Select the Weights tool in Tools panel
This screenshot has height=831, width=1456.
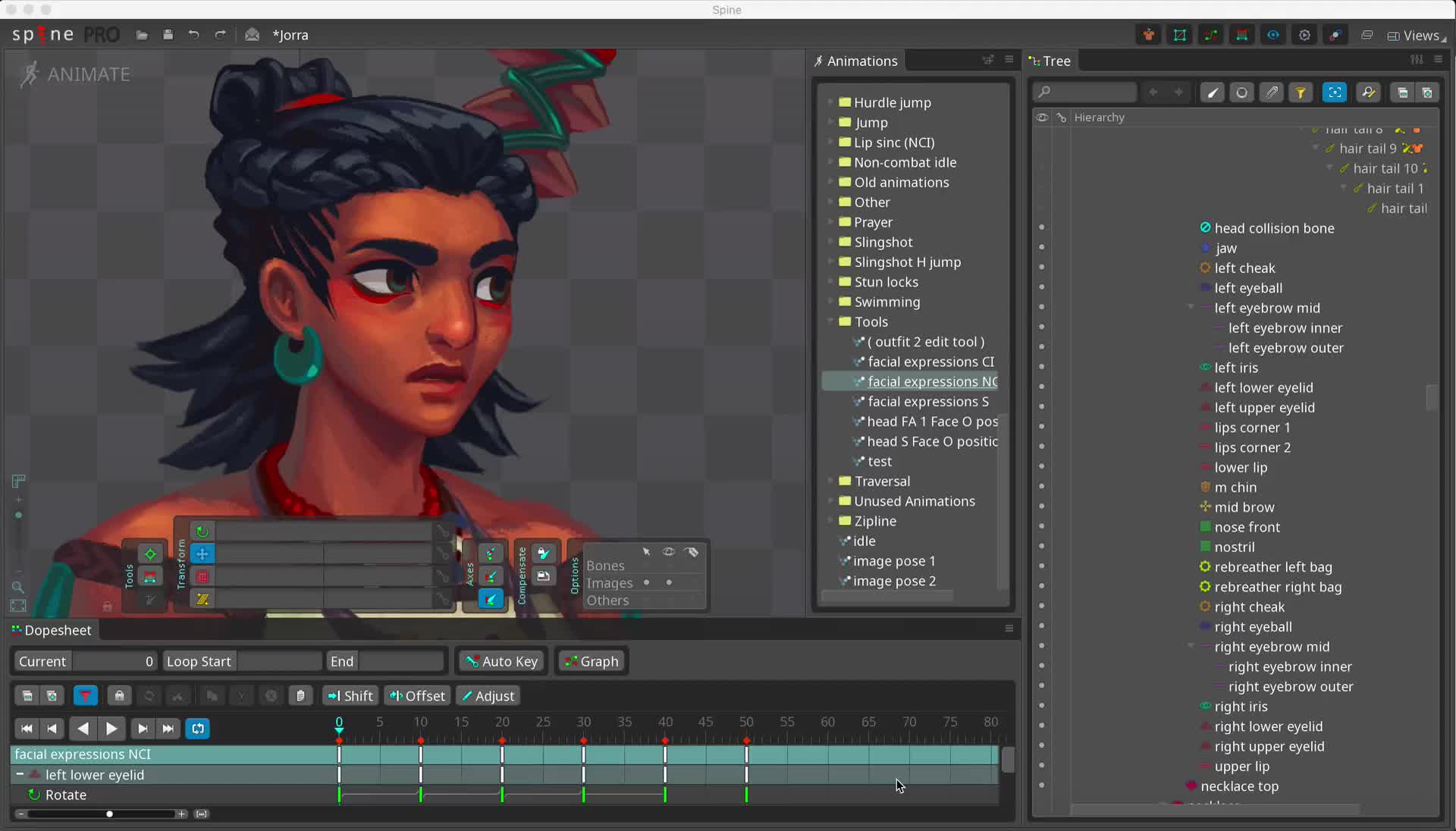[x=150, y=577]
